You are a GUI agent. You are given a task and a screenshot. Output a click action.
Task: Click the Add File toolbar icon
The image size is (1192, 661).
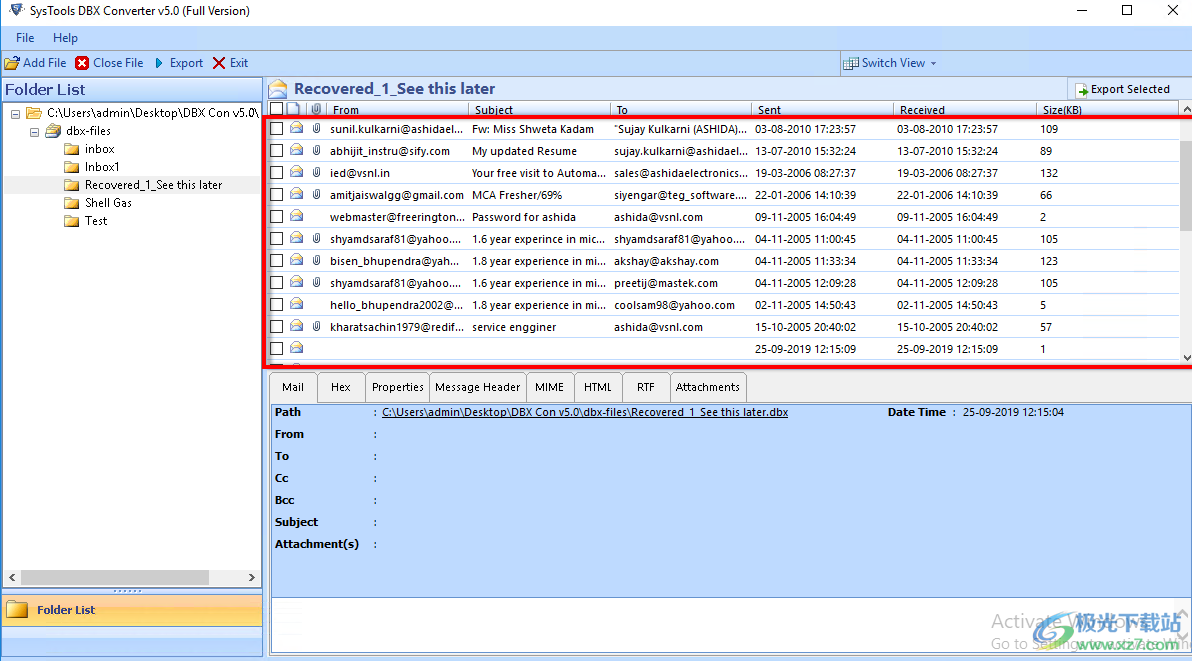[13, 62]
